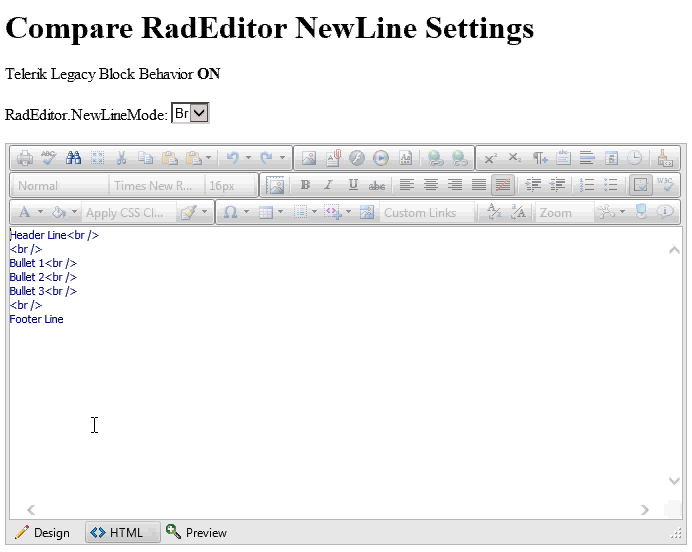Viewport: 692px width, 552px height.
Task: Click the Copy icon
Action: click(x=146, y=158)
